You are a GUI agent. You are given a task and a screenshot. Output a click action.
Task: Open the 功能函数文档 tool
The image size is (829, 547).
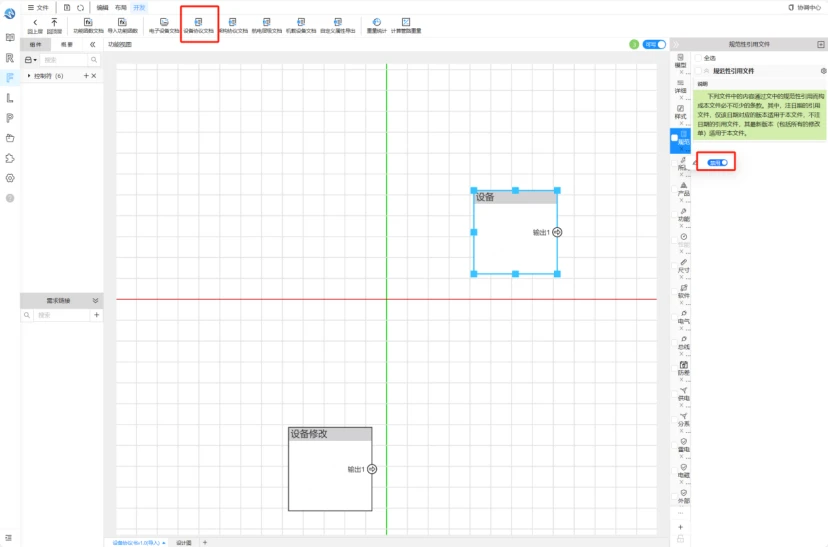[88, 25]
